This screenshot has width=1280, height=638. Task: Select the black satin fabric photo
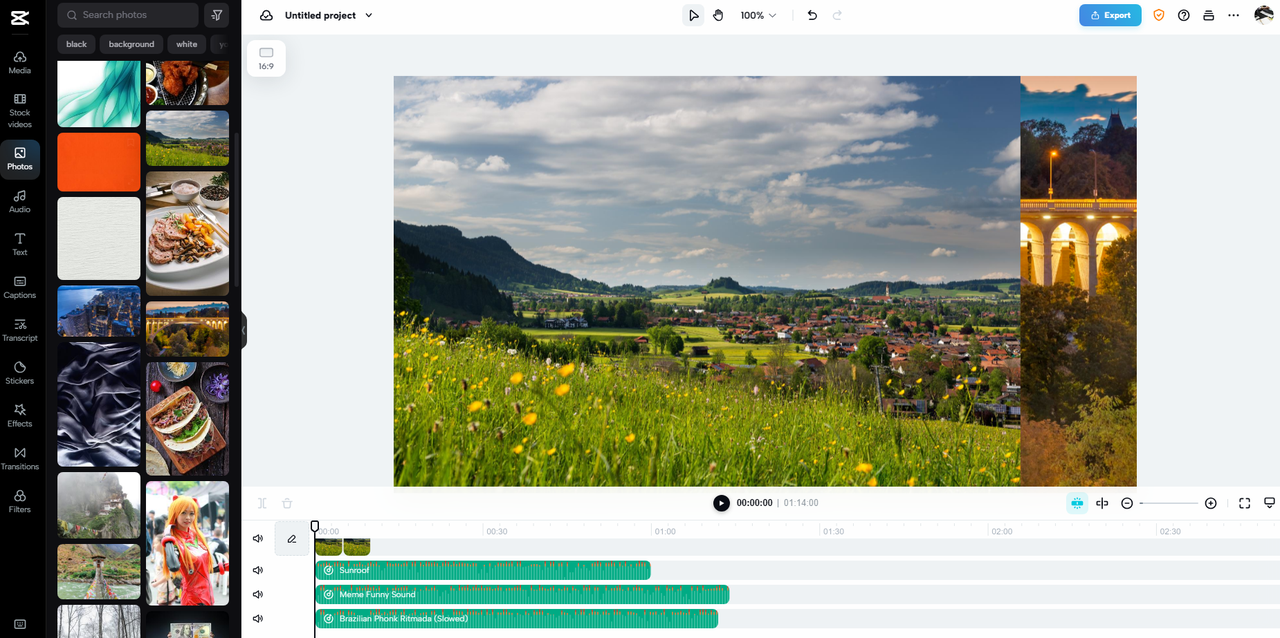click(99, 404)
